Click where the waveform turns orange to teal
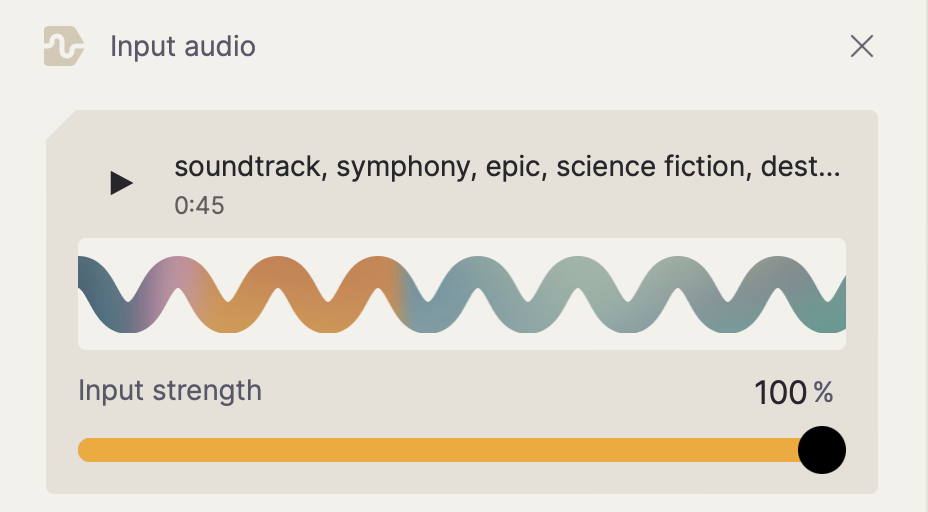 [x=404, y=290]
